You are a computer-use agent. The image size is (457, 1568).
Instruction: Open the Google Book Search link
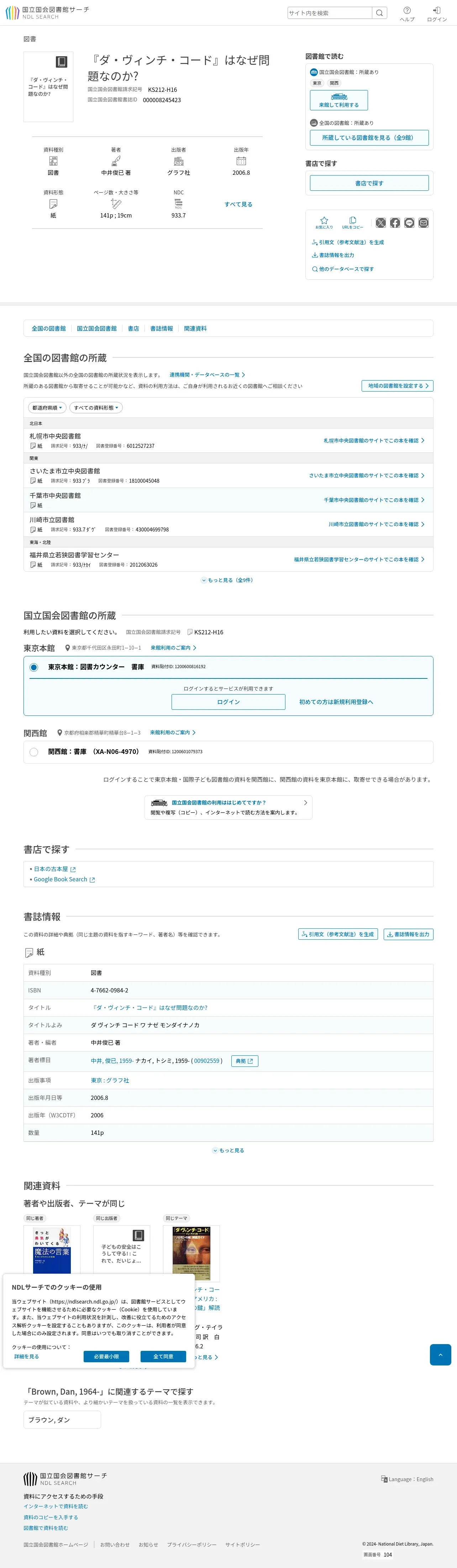64,880
